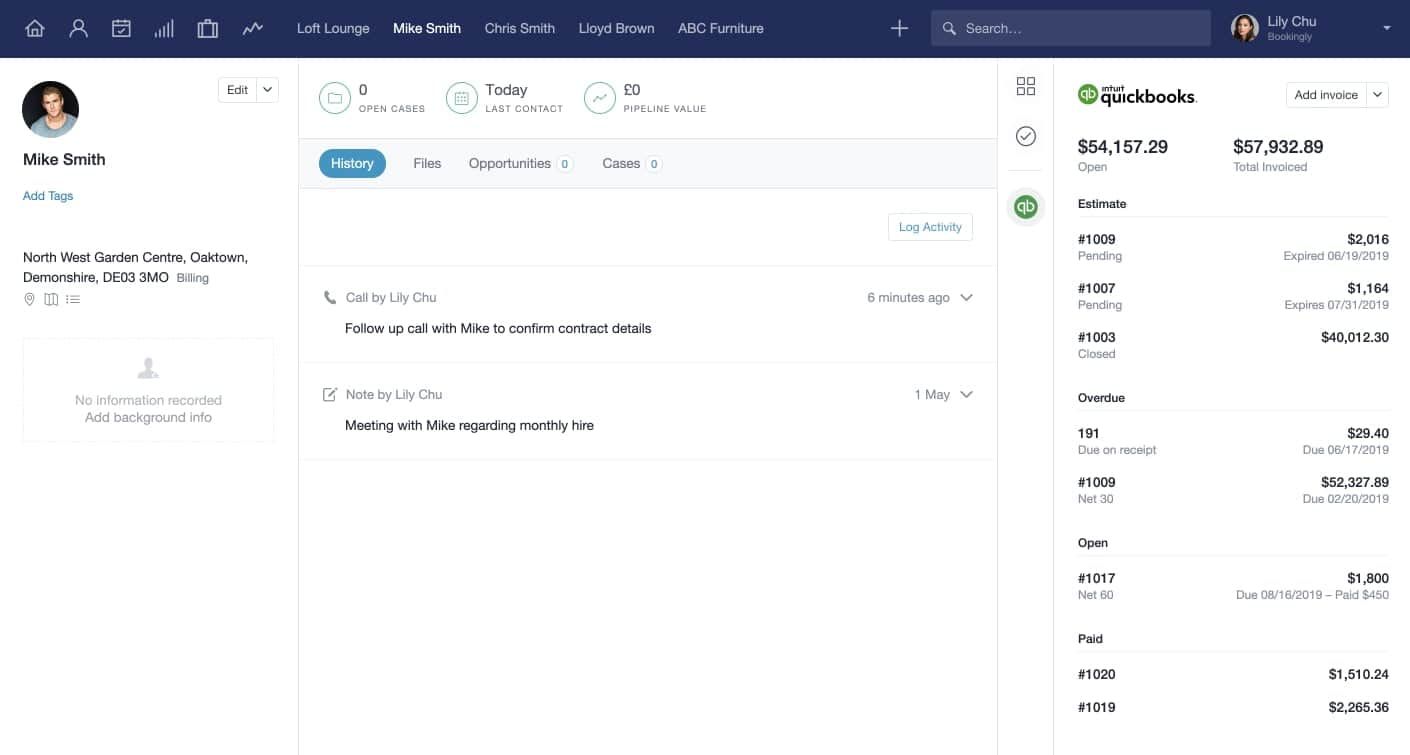
Task: Click the address list details icon
Action: (x=73, y=299)
